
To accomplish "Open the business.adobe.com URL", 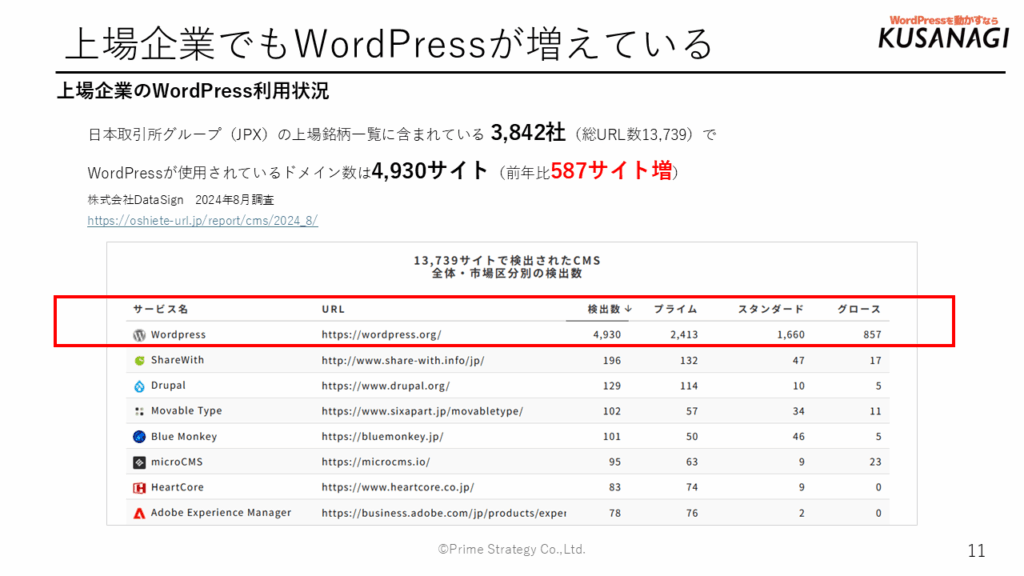I will pyautogui.click(x=443, y=513).
